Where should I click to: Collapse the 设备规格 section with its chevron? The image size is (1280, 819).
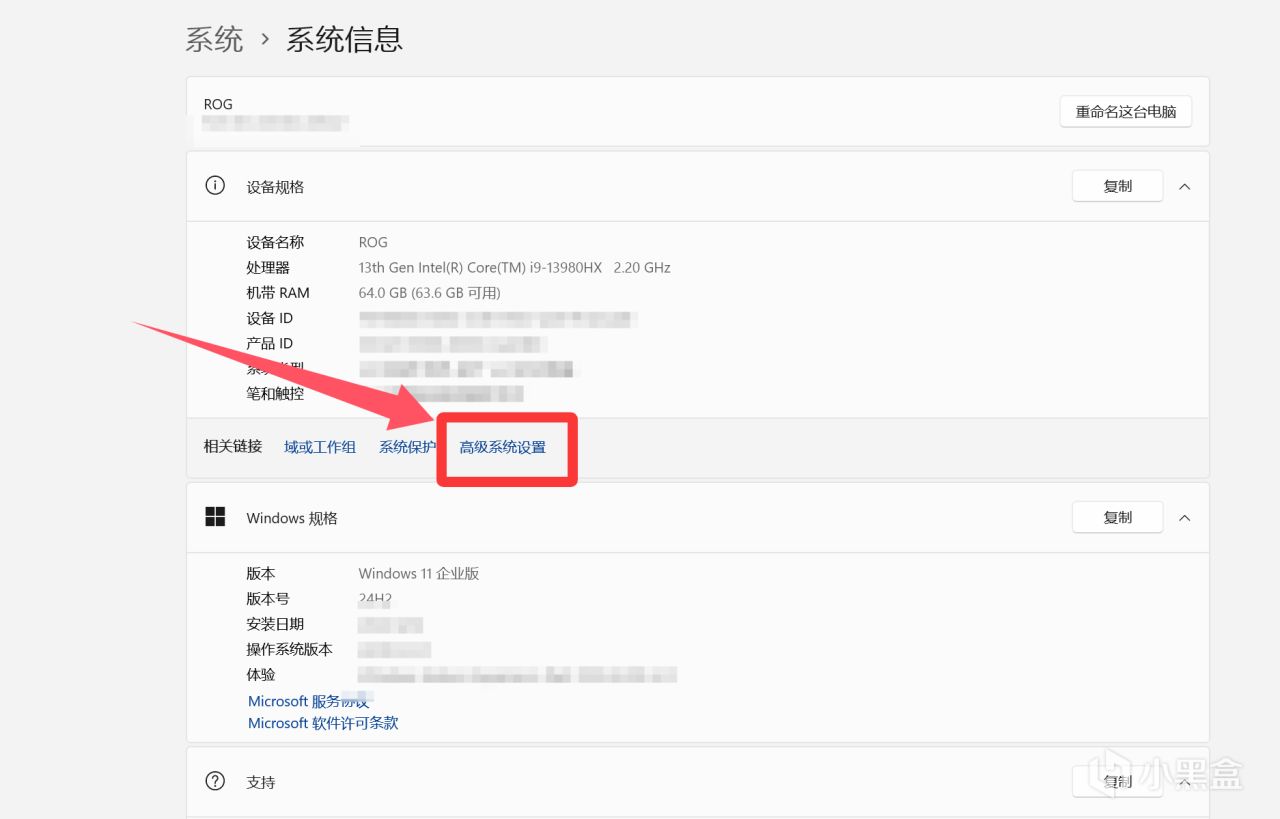tap(1185, 186)
